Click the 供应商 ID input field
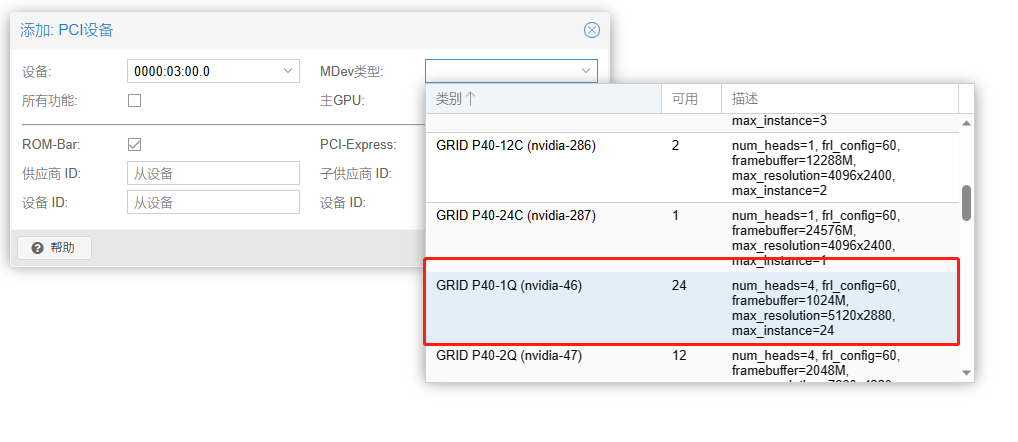 pyautogui.click(x=213, y=173)
